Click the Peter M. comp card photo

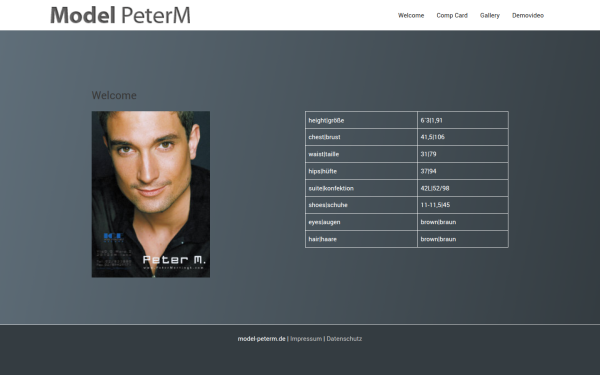click(151, 194)
